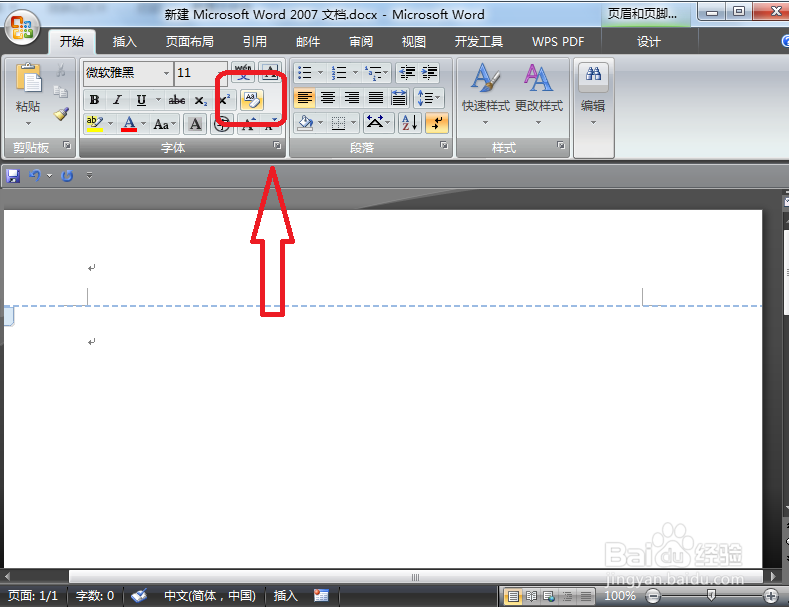789x607 pixels.
Task: Click the Bullets list icon
Action: [305, 72]
